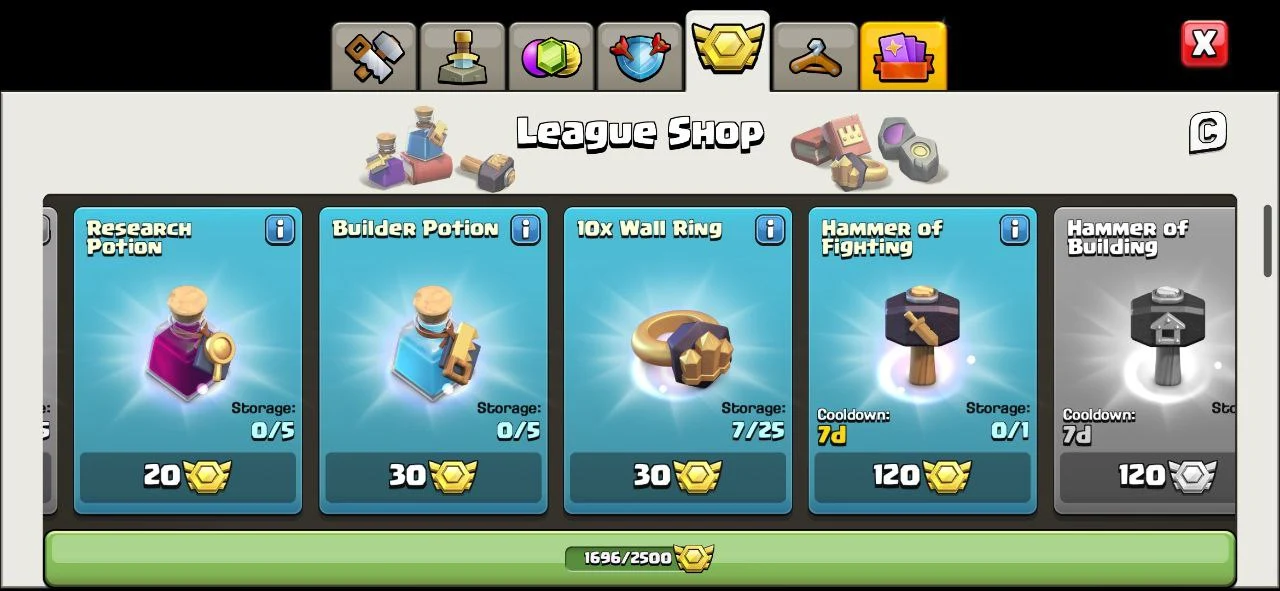The height and width of the screenshot is (591, 1280).
Task: Click the vertical scrollbar on right edge
Action: [1267, 245]
